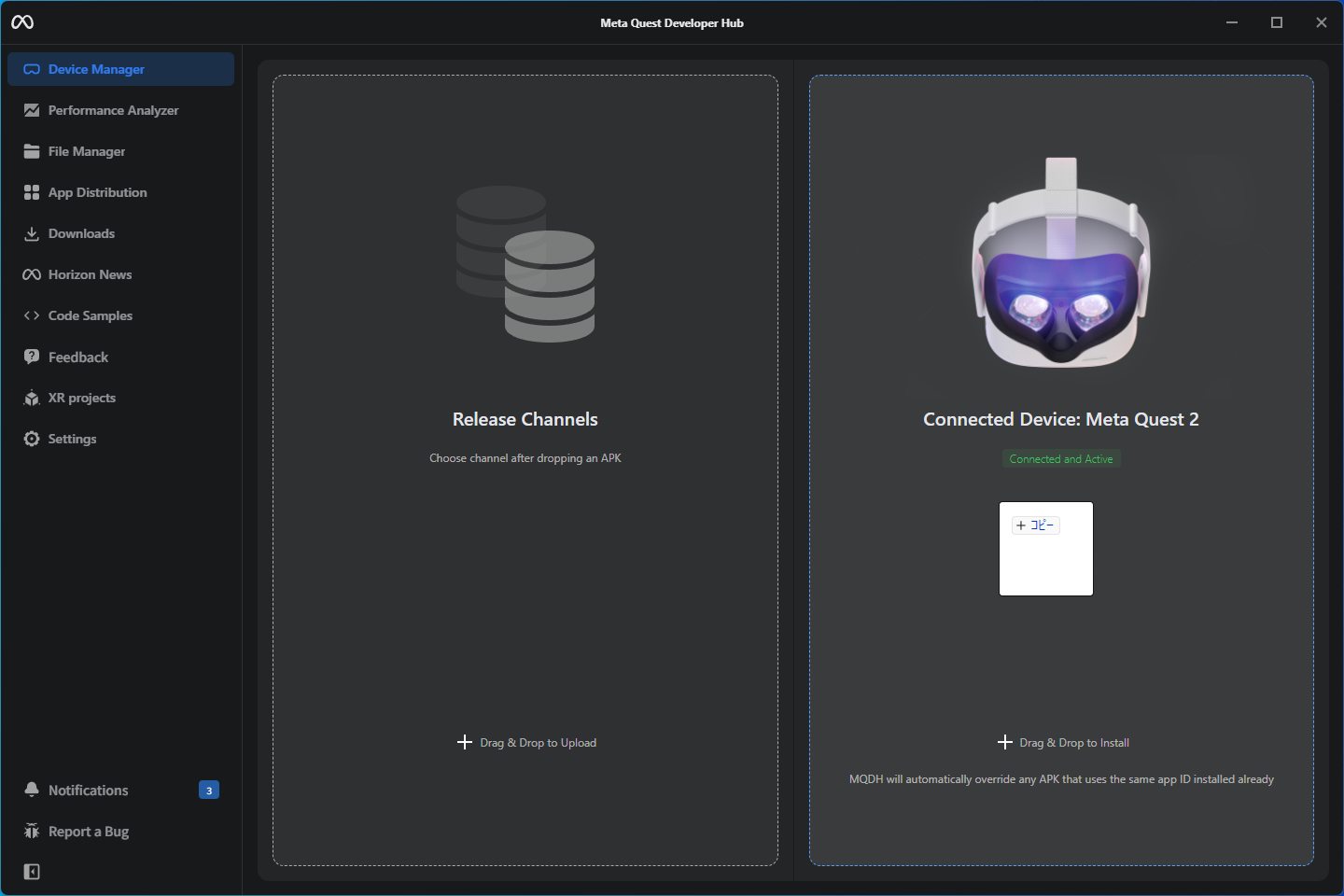Click the Feedback question bubble icon
The image size is (1344, 896).
(x=32, y=357)
